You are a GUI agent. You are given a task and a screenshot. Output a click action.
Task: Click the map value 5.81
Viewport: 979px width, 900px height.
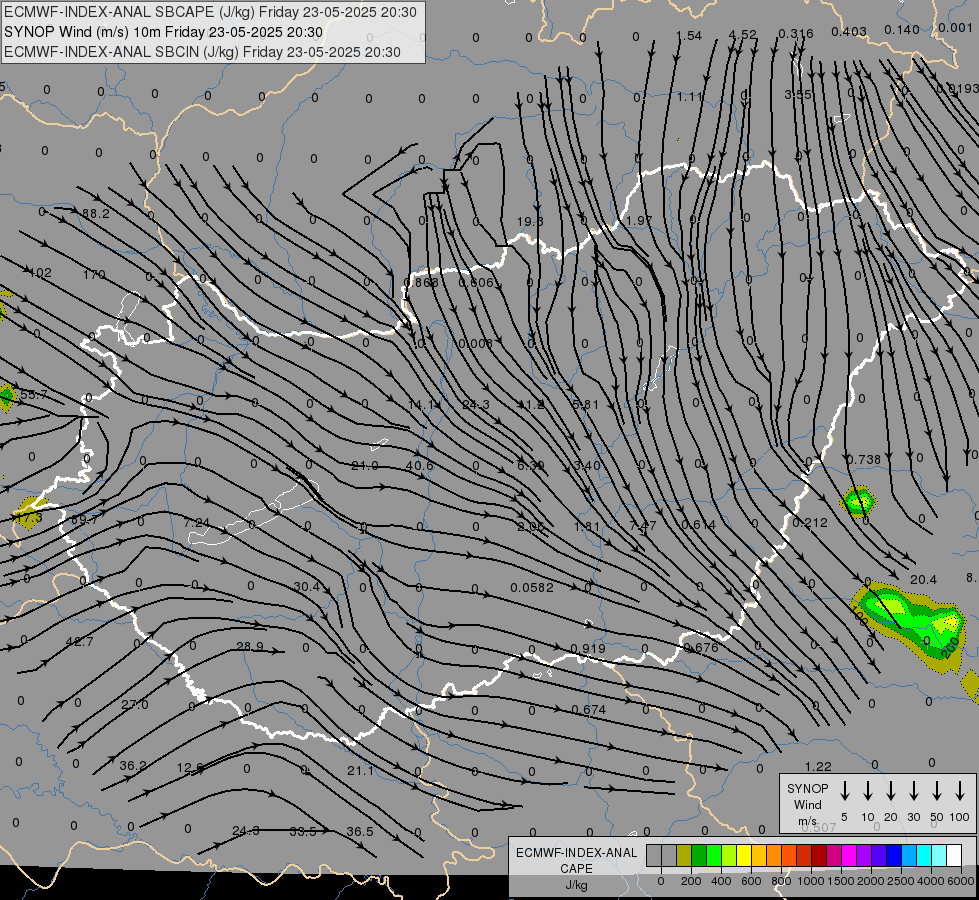point(586,405)
